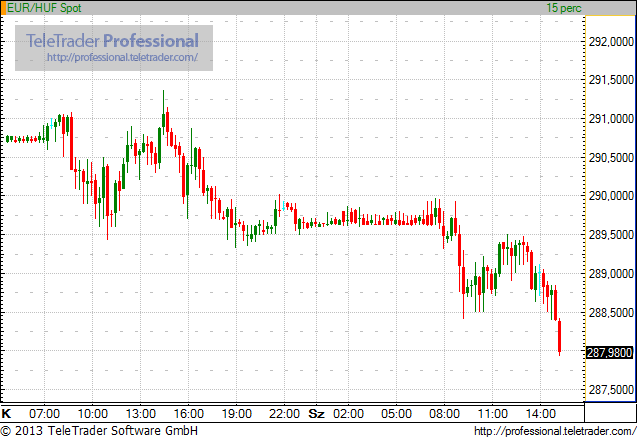Click the 19:00 time axis label

pyautogui.click(x=236, y=414)
